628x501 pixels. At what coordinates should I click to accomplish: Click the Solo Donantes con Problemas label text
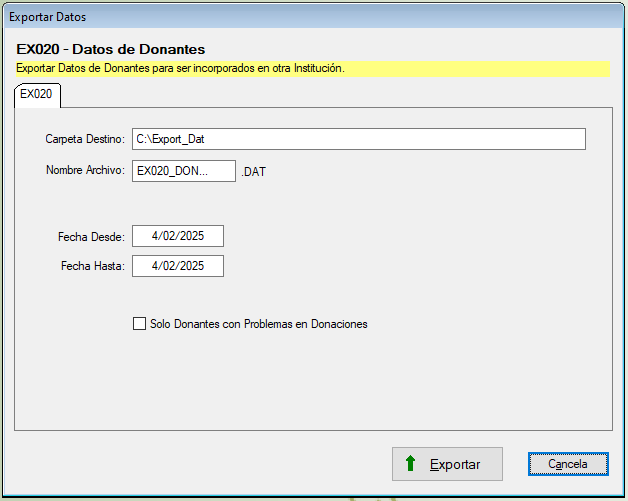click(x=258, y=324)
